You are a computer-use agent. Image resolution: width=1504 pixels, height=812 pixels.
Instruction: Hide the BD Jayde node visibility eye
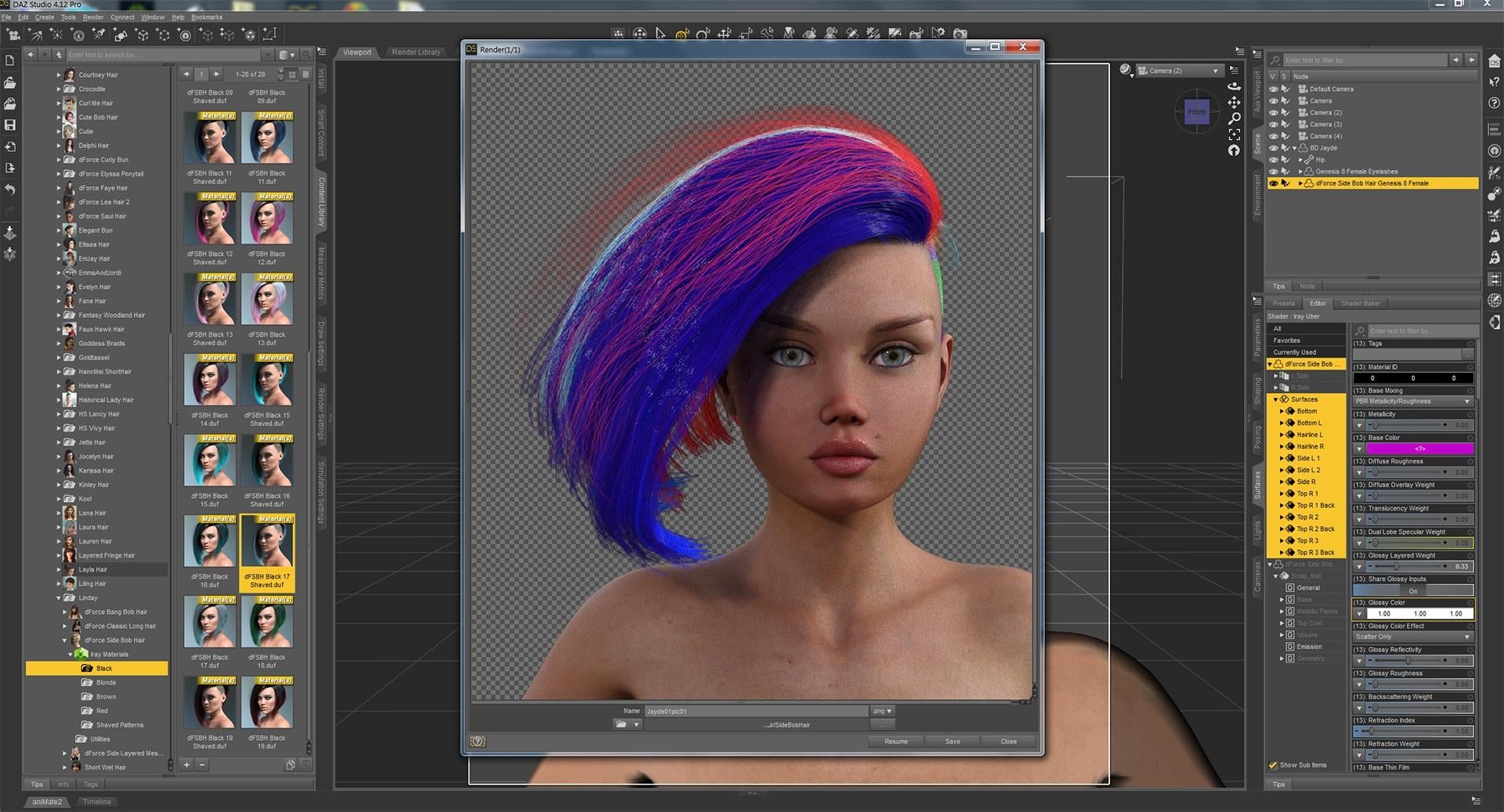pyautogui.click(x=1273, y=148)
